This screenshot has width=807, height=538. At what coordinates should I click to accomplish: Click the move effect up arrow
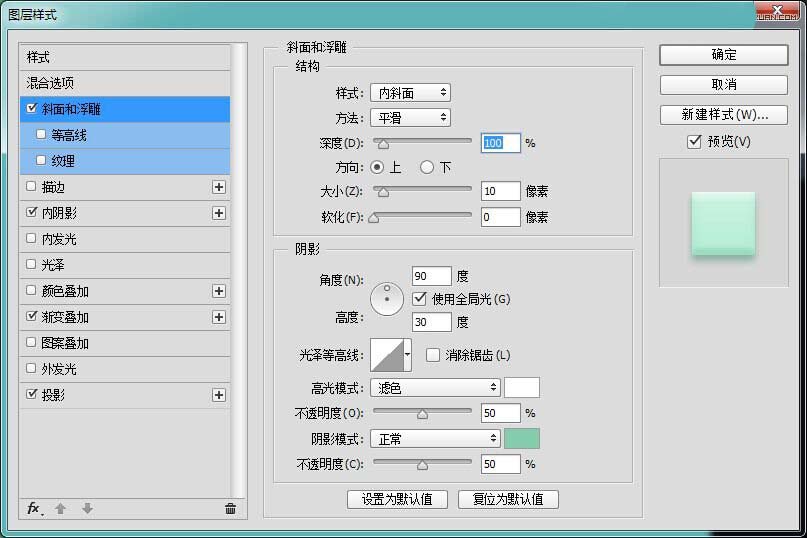coord(60,508)
